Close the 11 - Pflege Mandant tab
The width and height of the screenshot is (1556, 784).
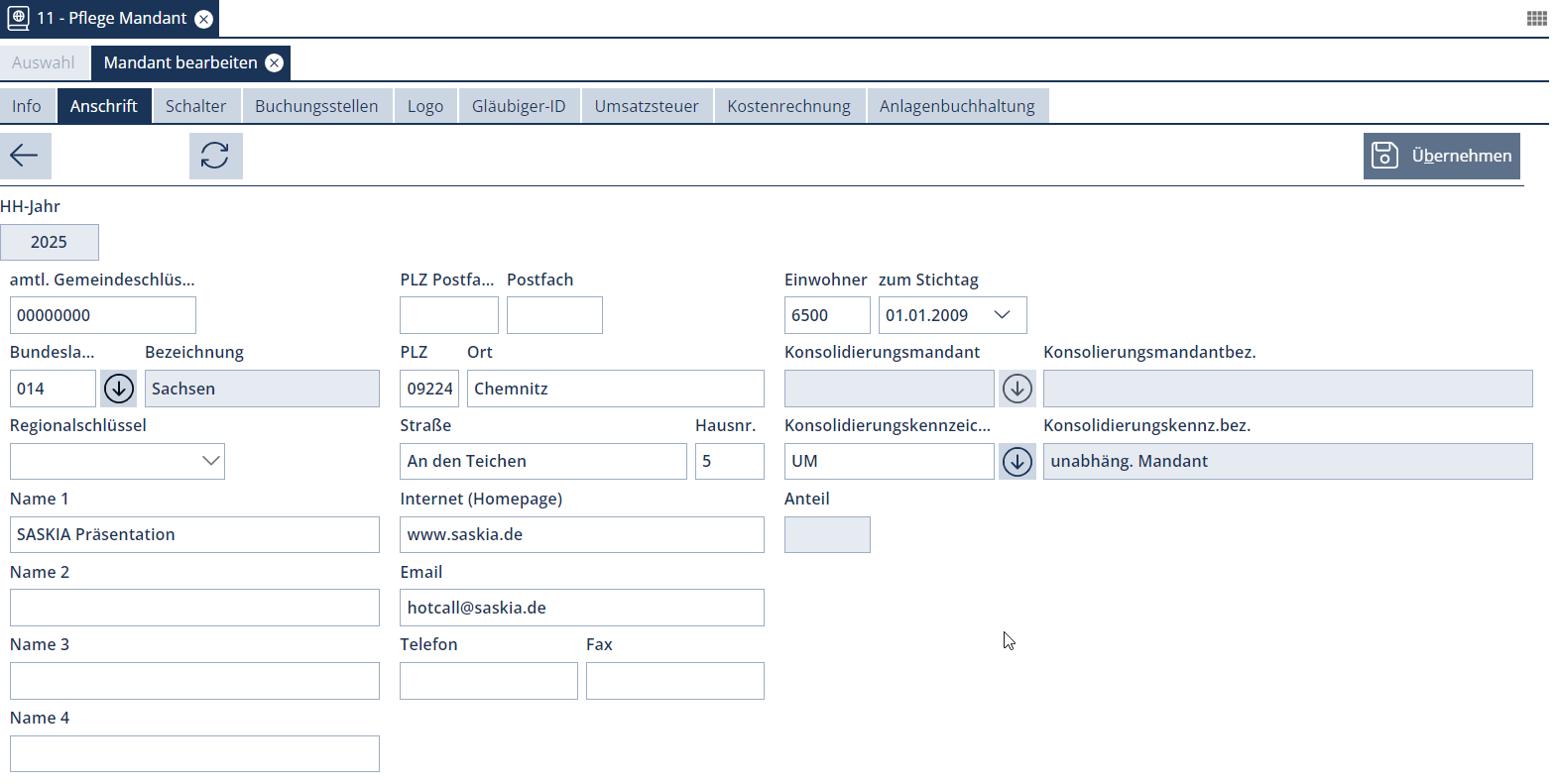(203, 19)
